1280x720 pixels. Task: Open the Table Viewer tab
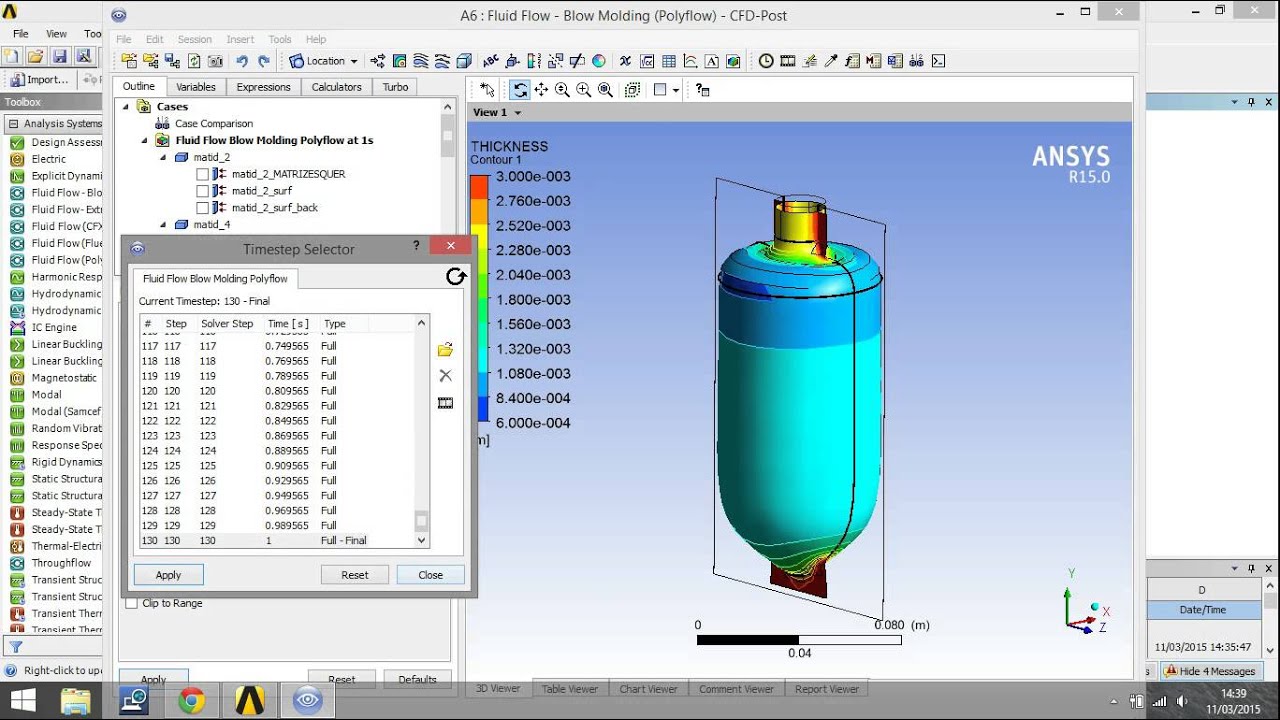[570, 689]
